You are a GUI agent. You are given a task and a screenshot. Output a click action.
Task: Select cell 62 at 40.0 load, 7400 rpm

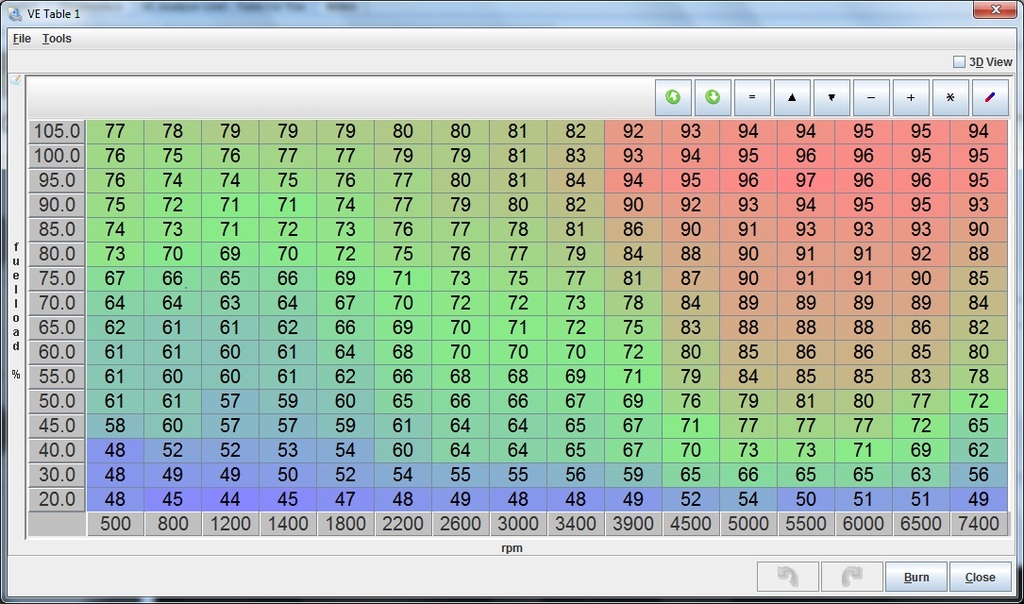point(978,450)
